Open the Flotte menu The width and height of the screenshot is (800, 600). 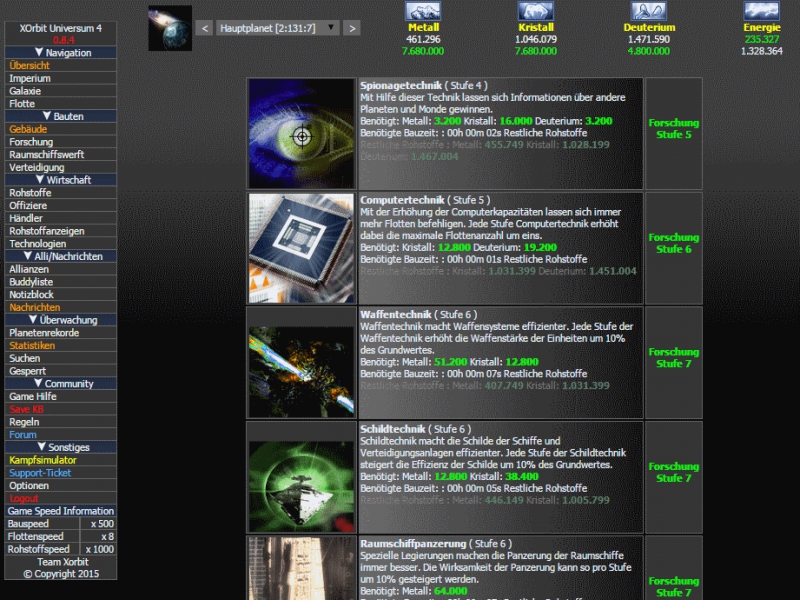click(22, 104)
